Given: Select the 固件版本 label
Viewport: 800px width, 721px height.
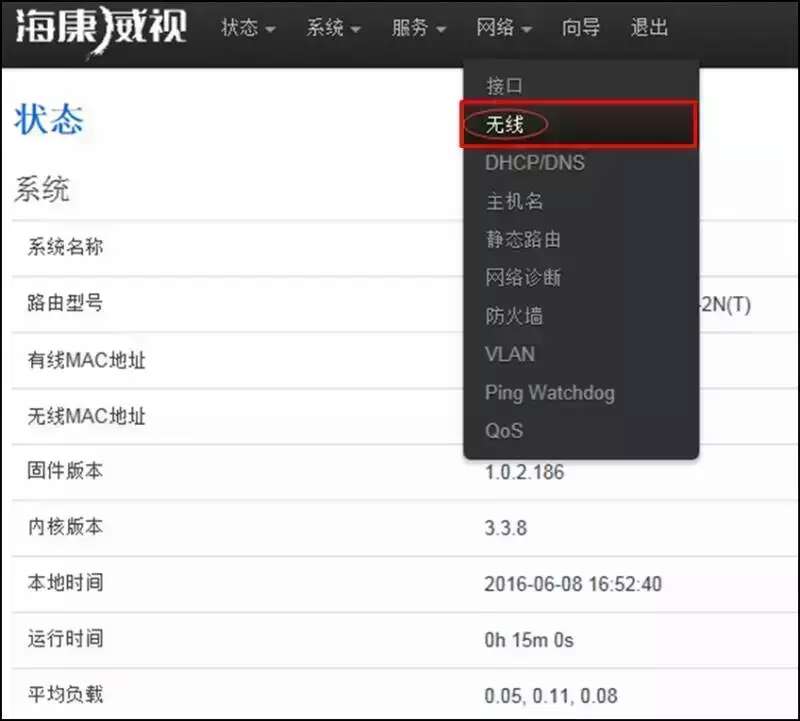Looking at the screenshot, I should click(65, 470).
